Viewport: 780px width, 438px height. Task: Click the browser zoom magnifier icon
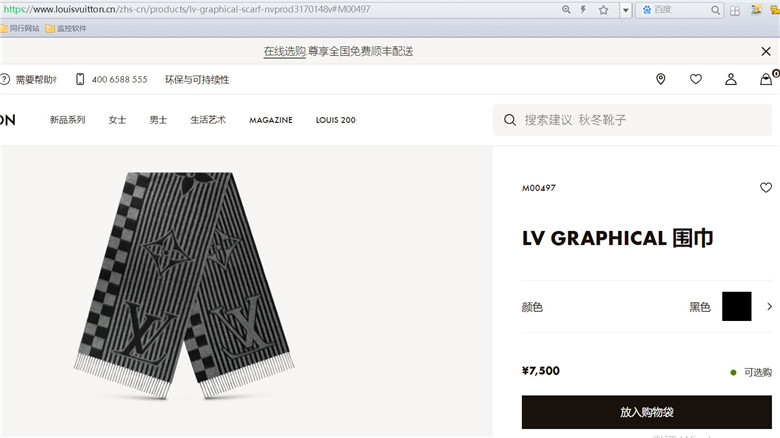(x=566, y=9)
